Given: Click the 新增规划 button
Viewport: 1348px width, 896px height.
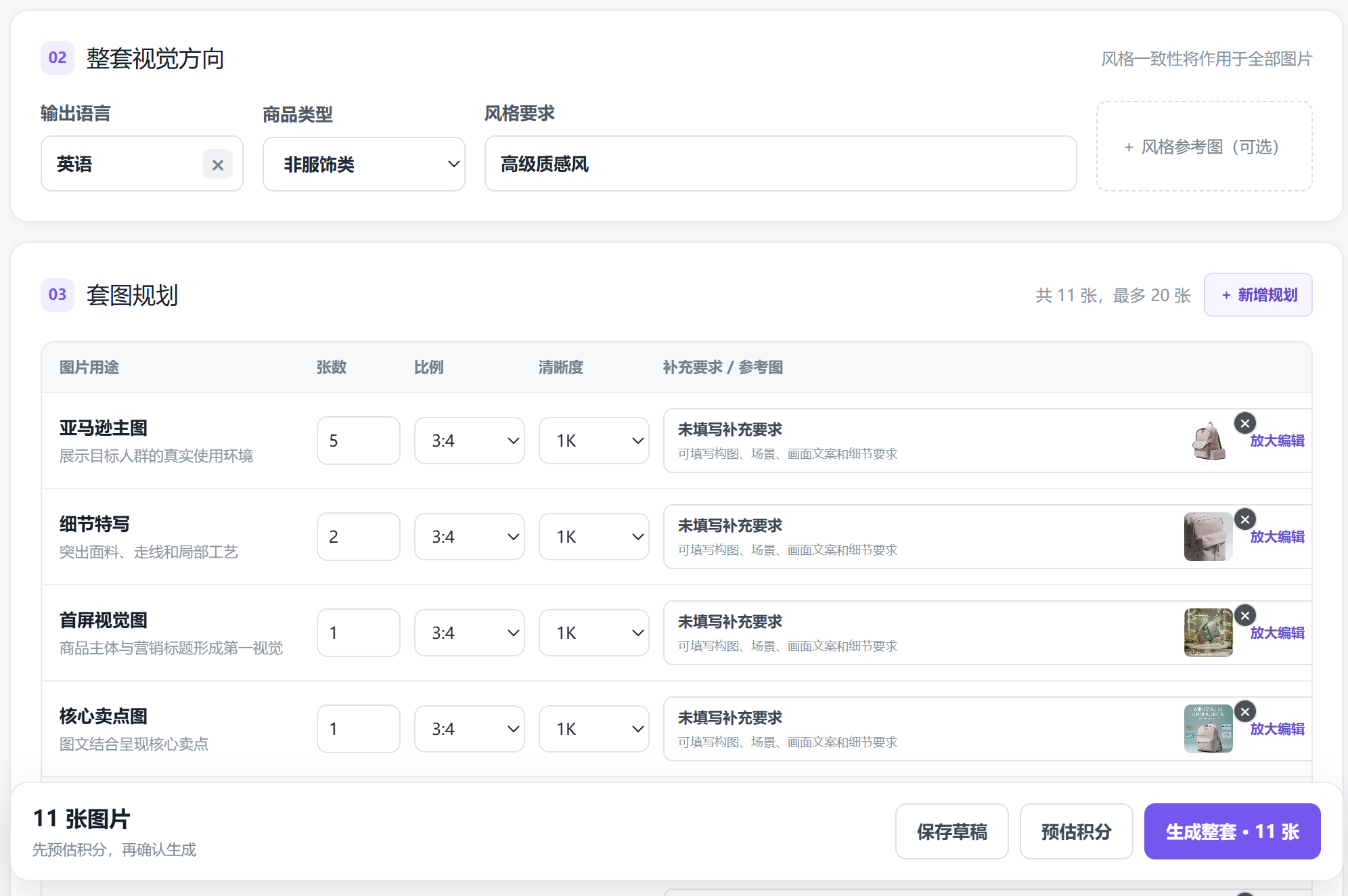Looking at the screenshot, I should 1258,295.
